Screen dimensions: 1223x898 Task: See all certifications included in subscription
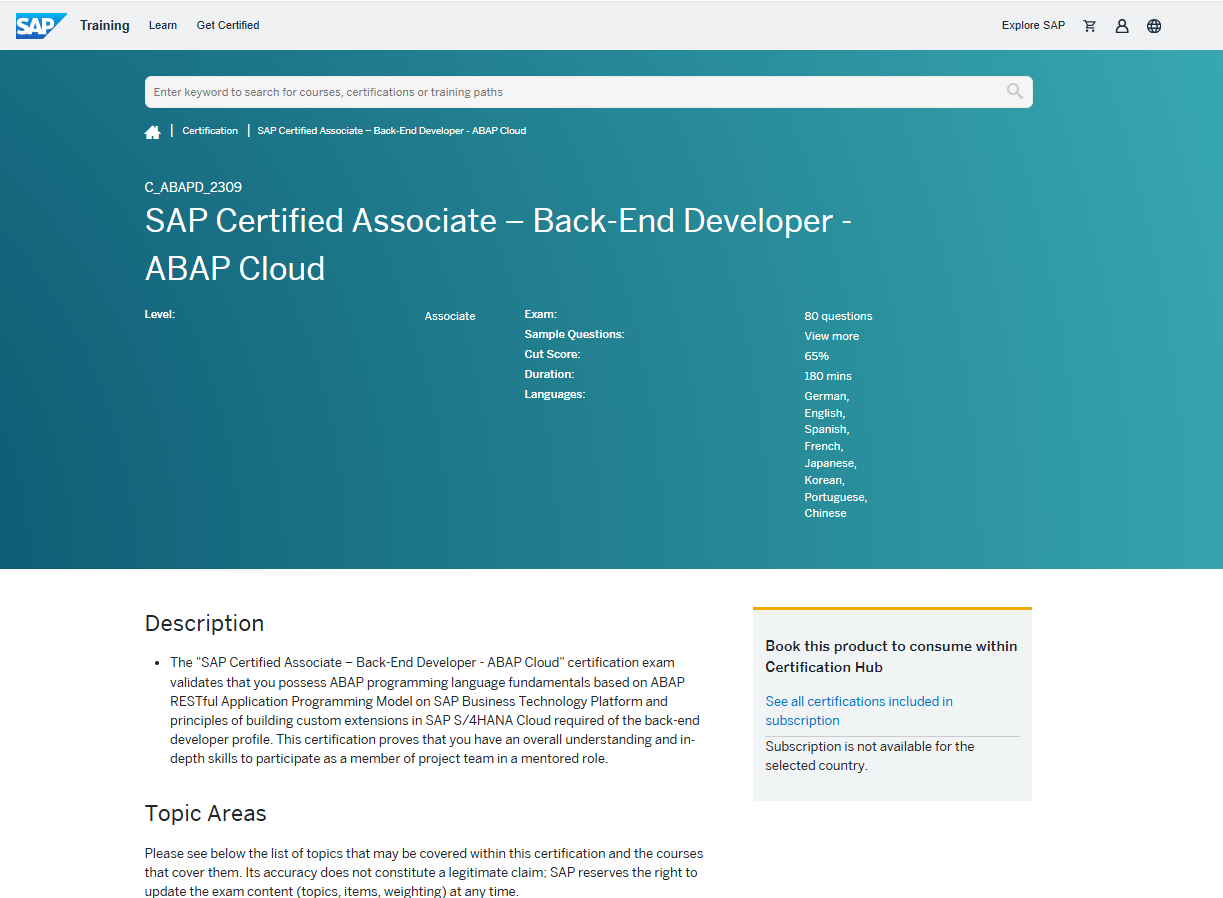point(858,710)
